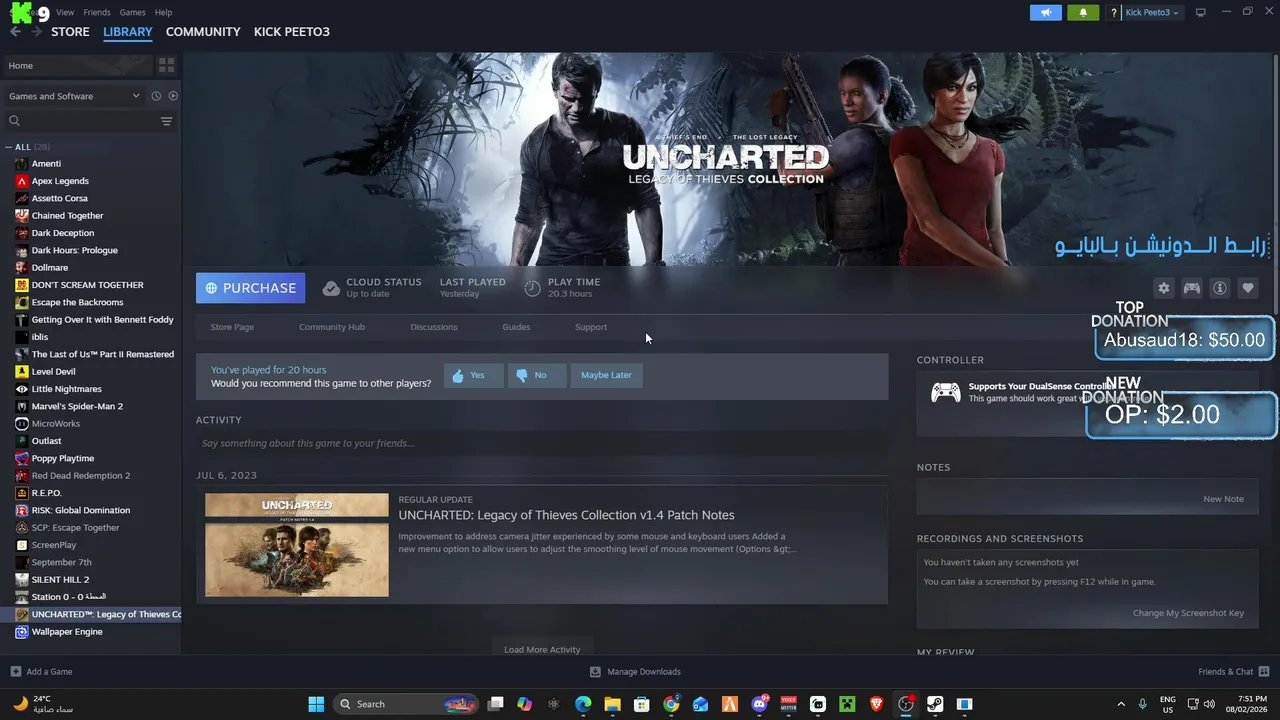Image resolution: width=1280 pixels, height=720 pixels.
Task: Open the Community Hub link
Action: pyautogui.click(x=332, y=327)
